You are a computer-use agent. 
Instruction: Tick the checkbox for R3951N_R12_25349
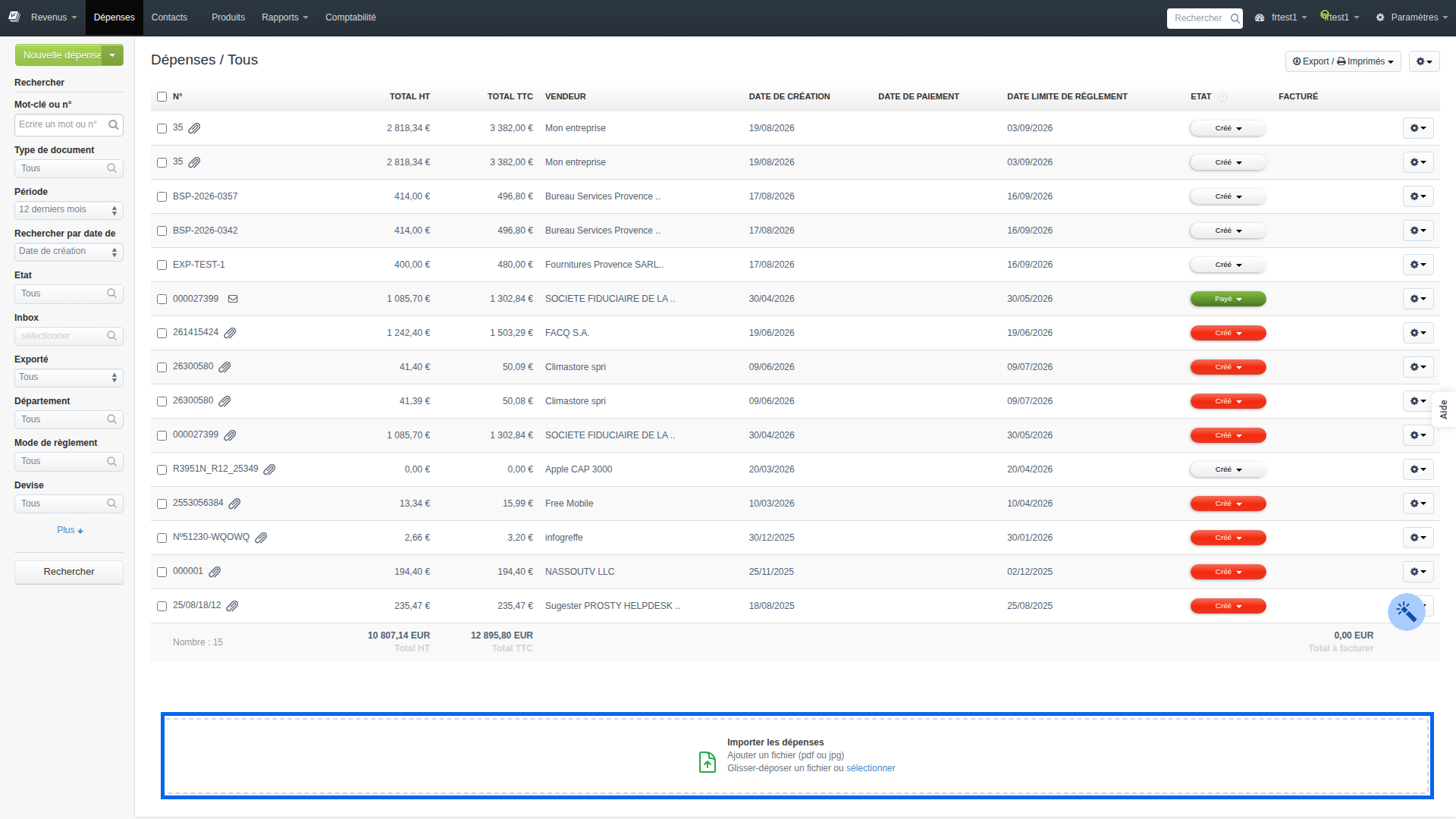(x=162, y=469)
